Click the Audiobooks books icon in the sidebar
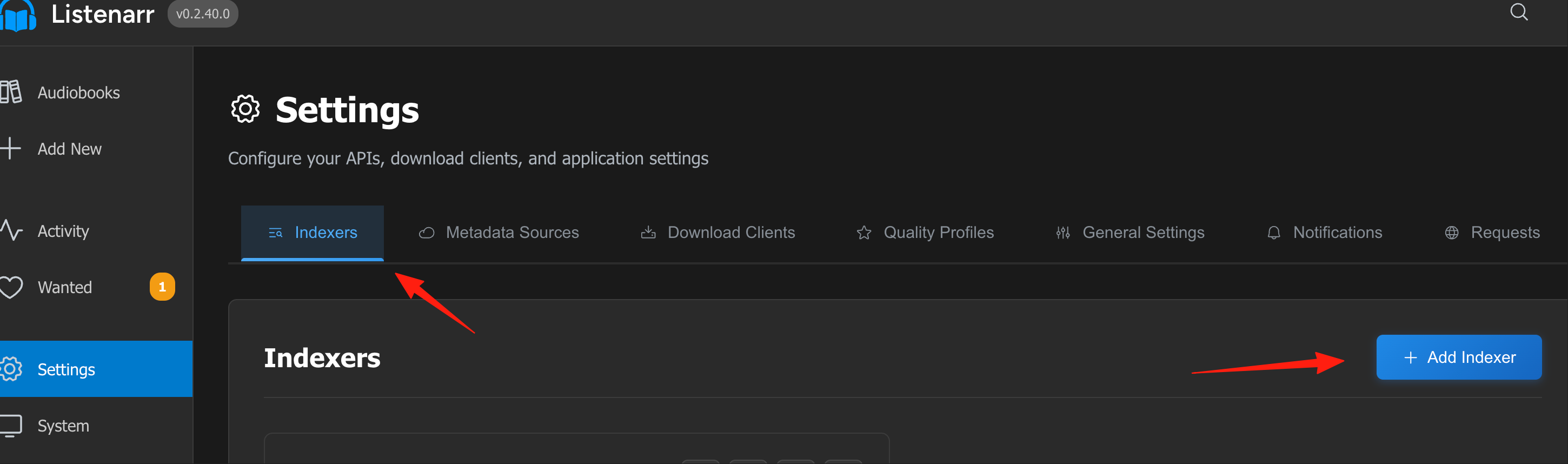 10,92
